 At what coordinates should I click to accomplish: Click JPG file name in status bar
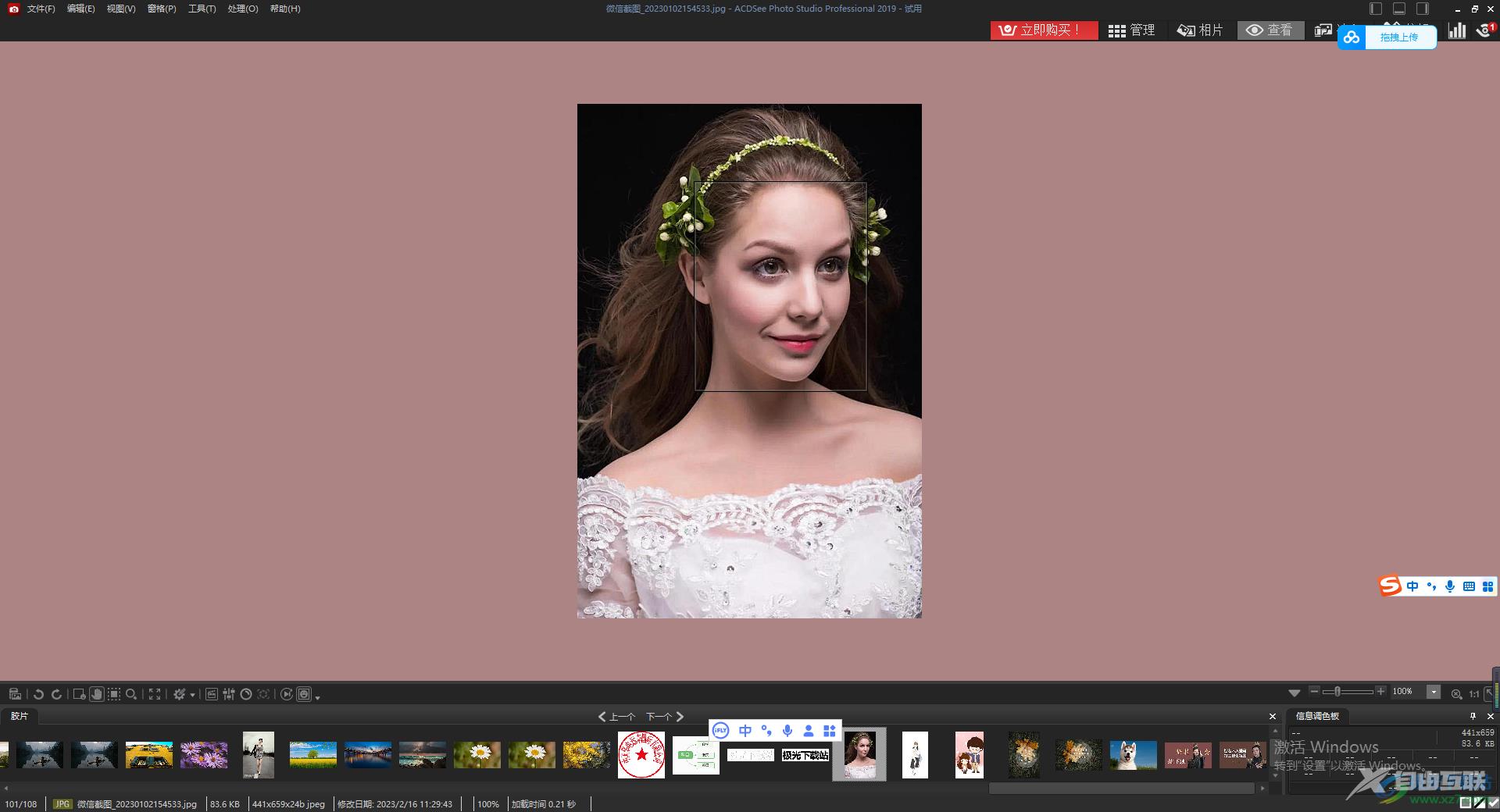point(136,803)
